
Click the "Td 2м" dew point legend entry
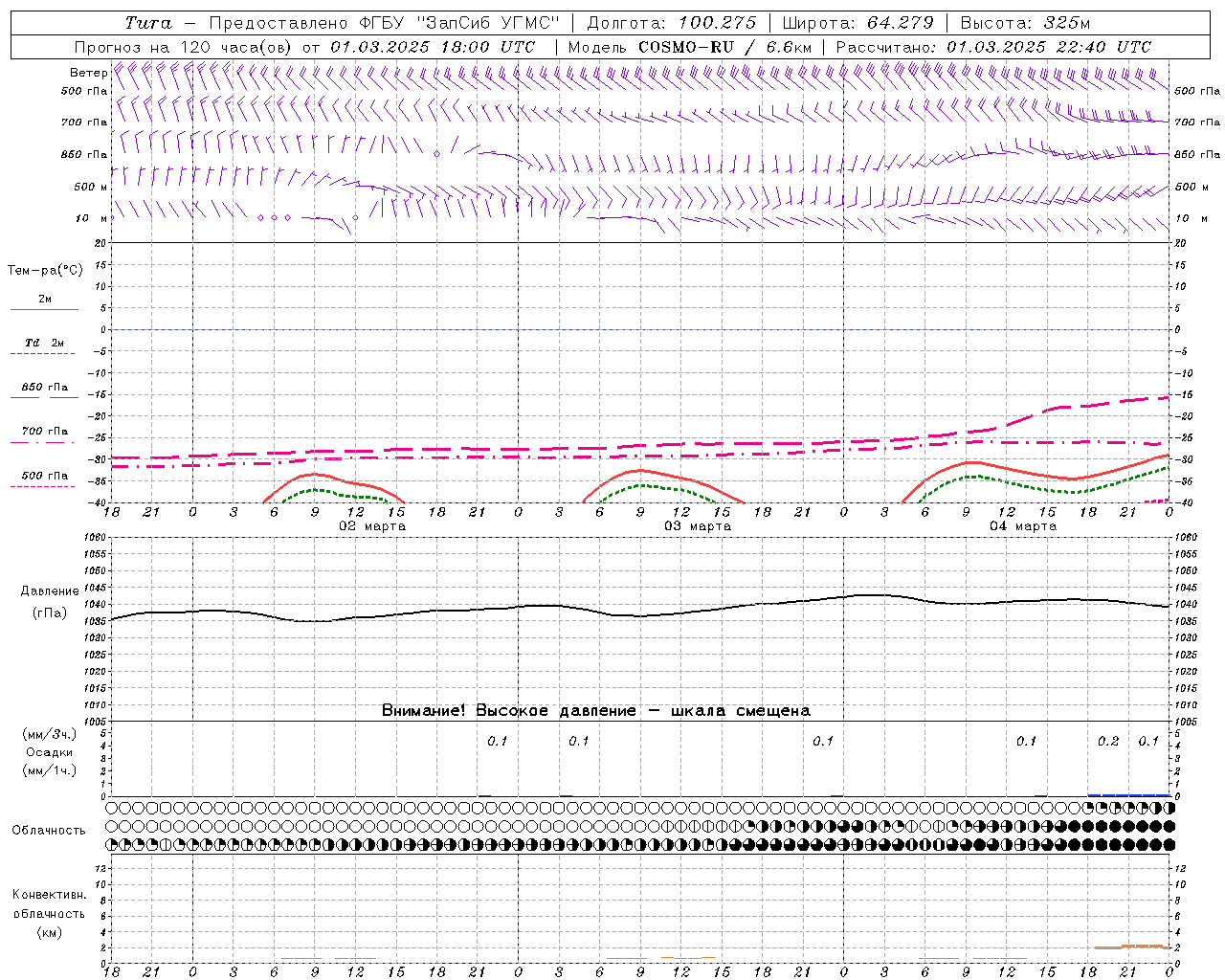pyautogui.click(x=45, y=343)
